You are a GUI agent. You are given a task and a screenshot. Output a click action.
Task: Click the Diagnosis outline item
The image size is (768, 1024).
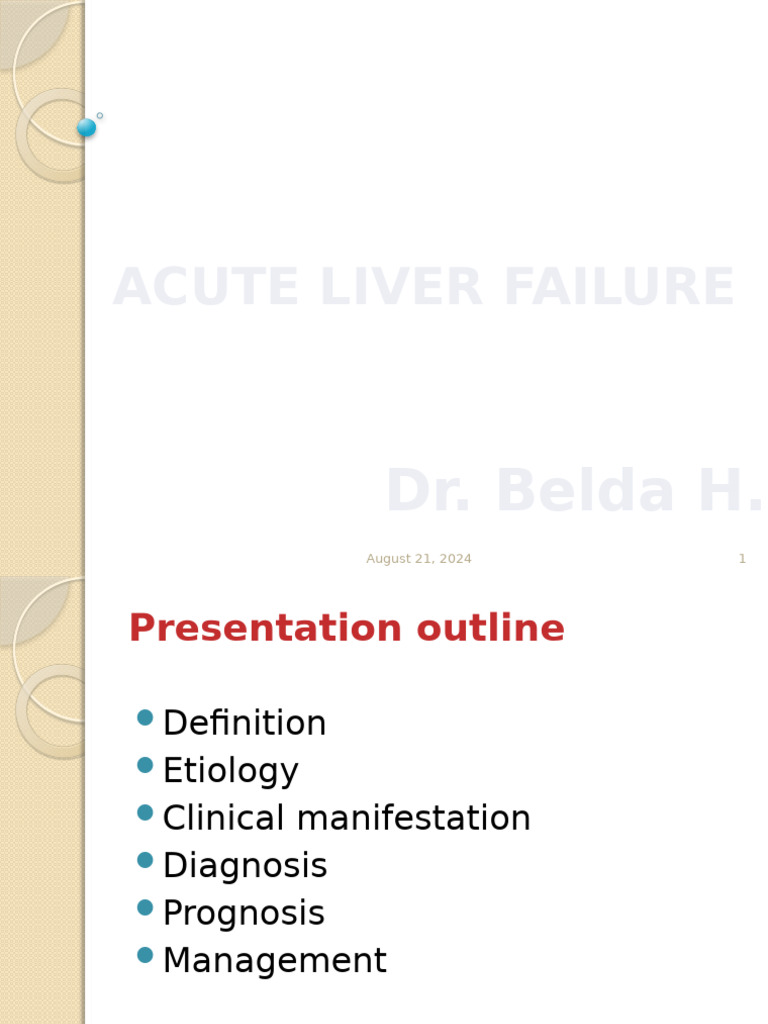click(244, 866)
